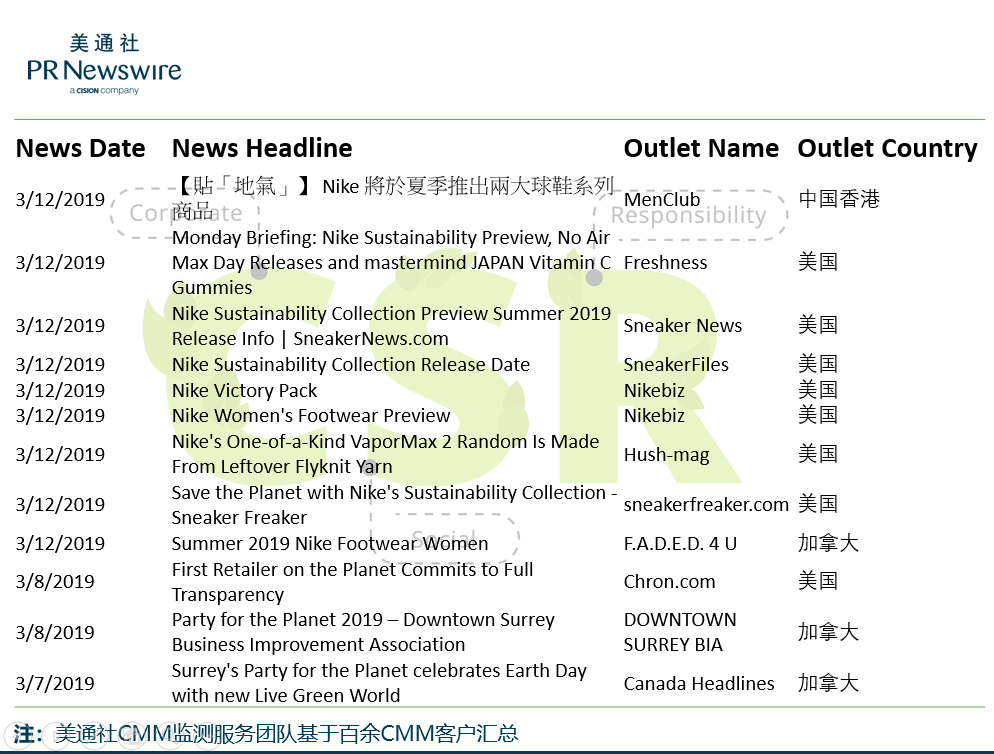Screen dimensions: 994x754
Task: Click the 3/8/2019 date in the DOWNTOWN SURREY row
Action: 55,632
